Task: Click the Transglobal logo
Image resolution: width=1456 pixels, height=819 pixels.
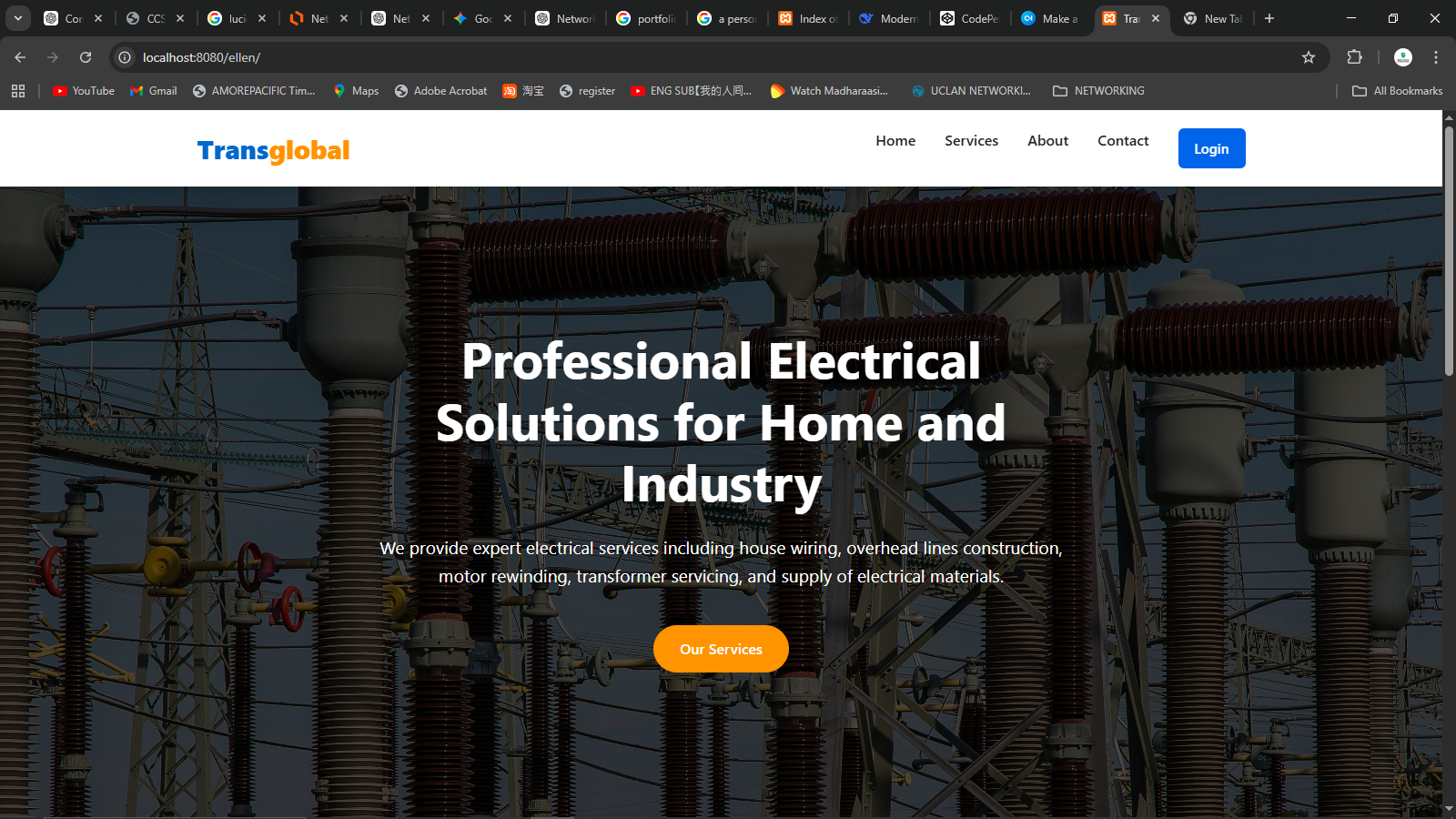Action: point(273,150)
